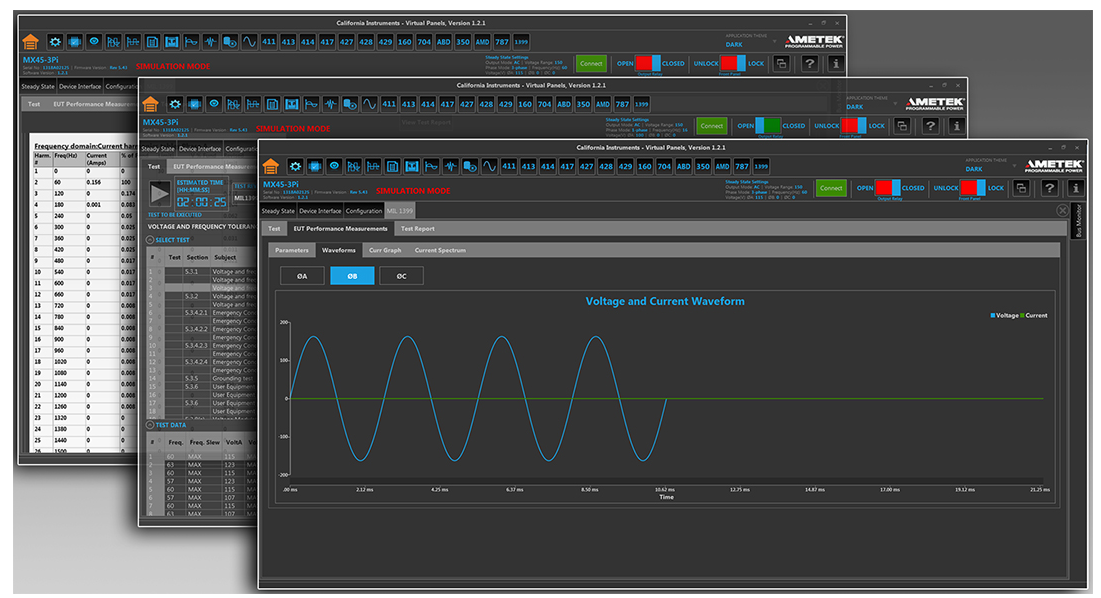Click the green Connect button in back window
This screenshot has height=598, width=1101.
pos(591,63)
